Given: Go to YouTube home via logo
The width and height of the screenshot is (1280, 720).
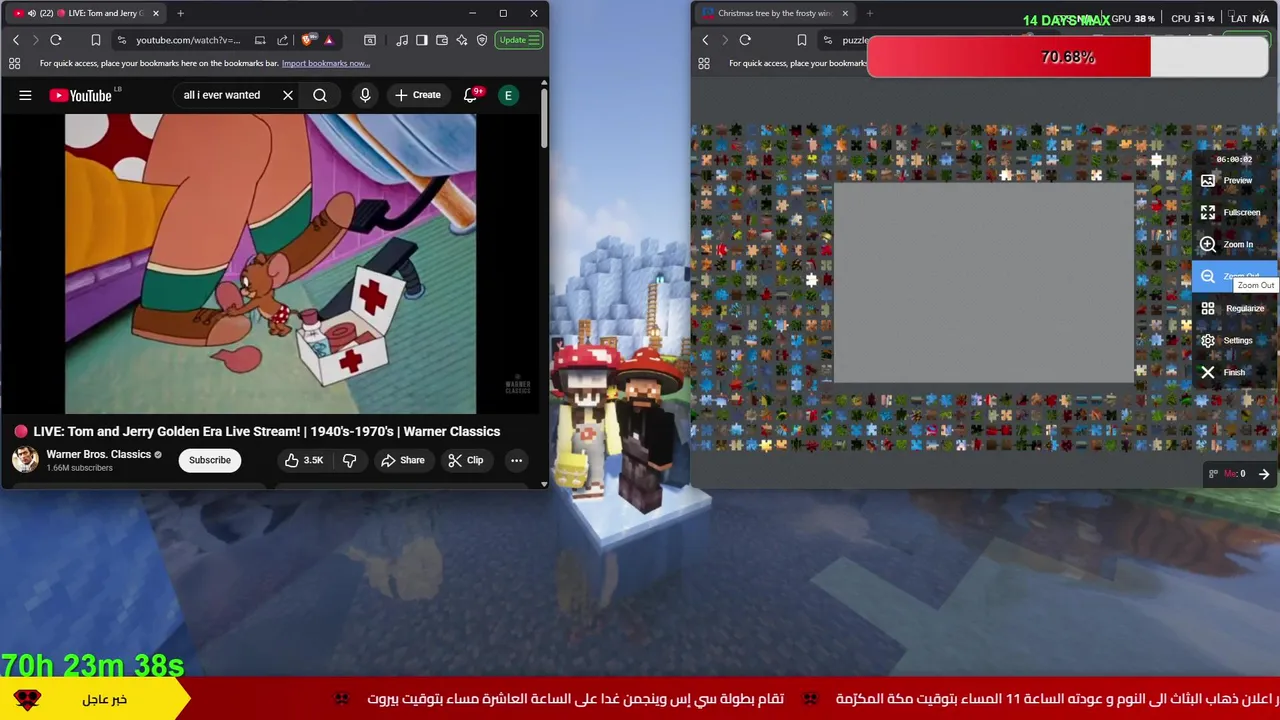Looking at the screenshot, I should [80, 95].
